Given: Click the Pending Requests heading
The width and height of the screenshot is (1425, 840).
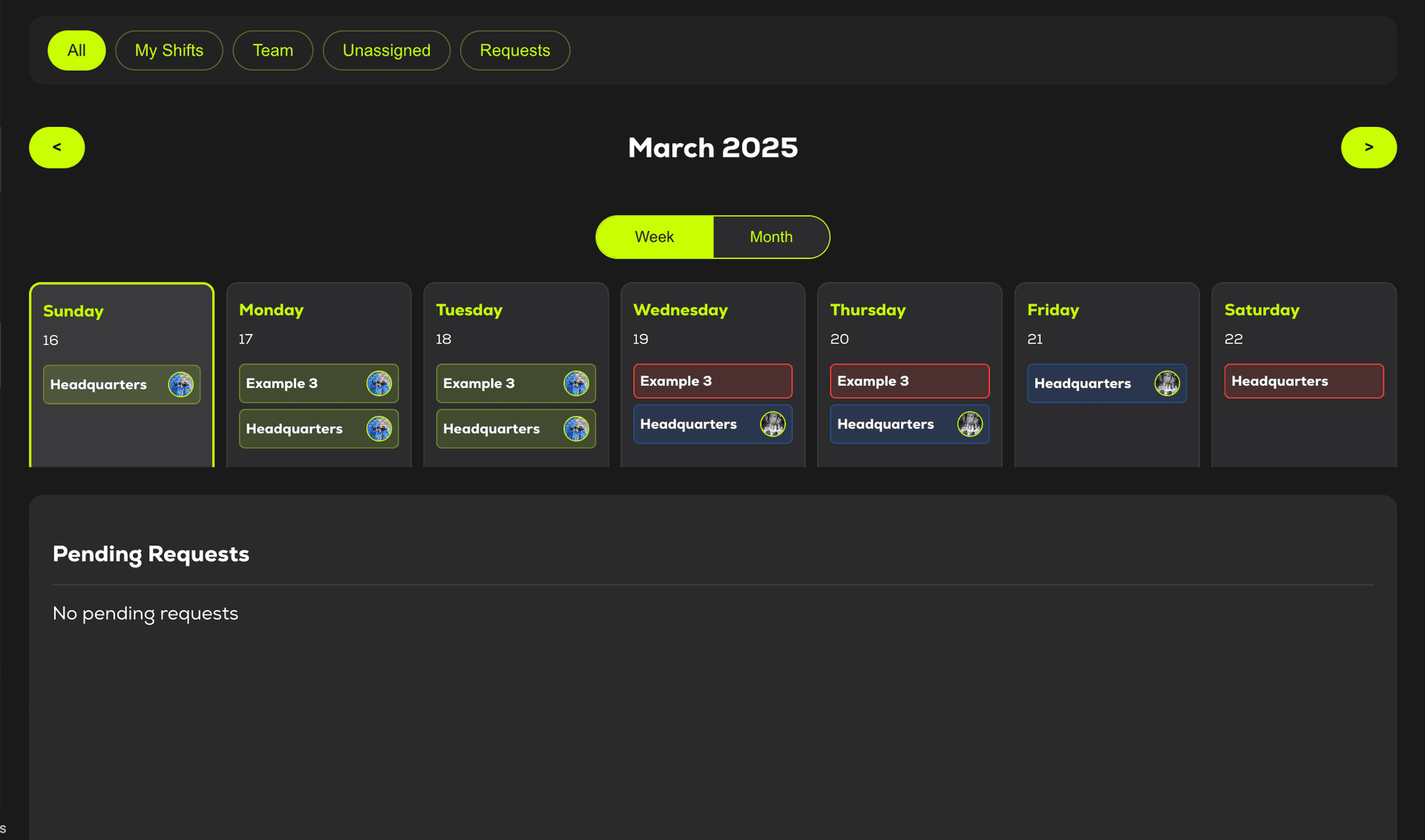Looking at the screenshot, I should (151, 554).
